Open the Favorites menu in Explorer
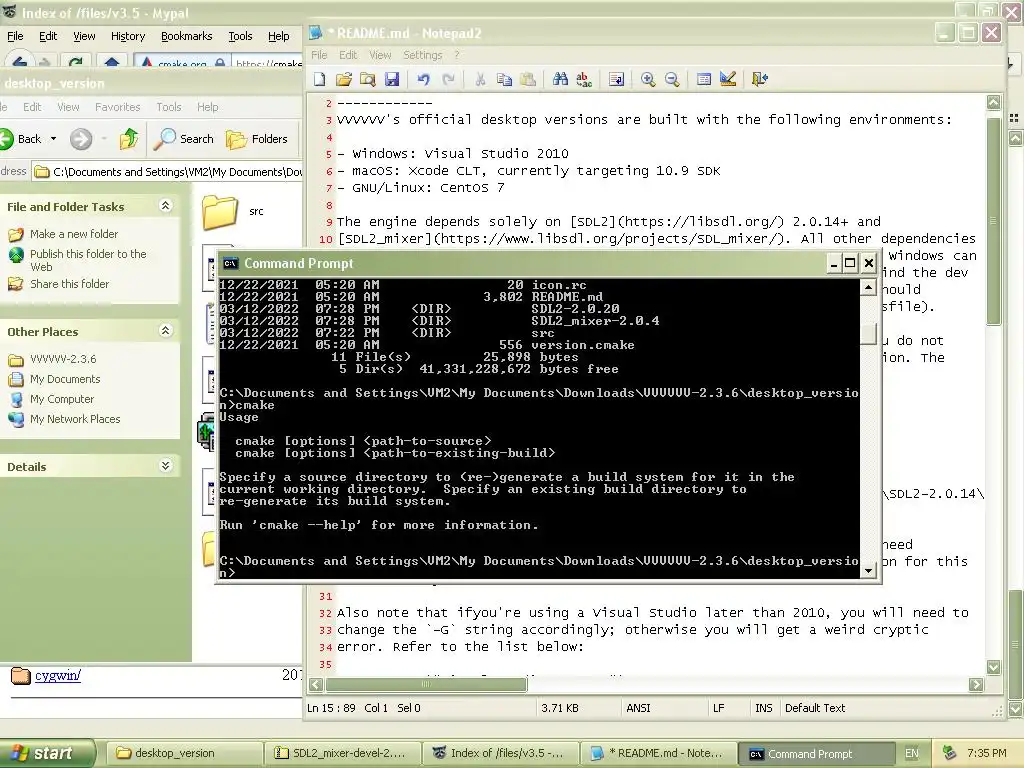The width and height of the screenshot is (1024, 768). pos(118,107)
